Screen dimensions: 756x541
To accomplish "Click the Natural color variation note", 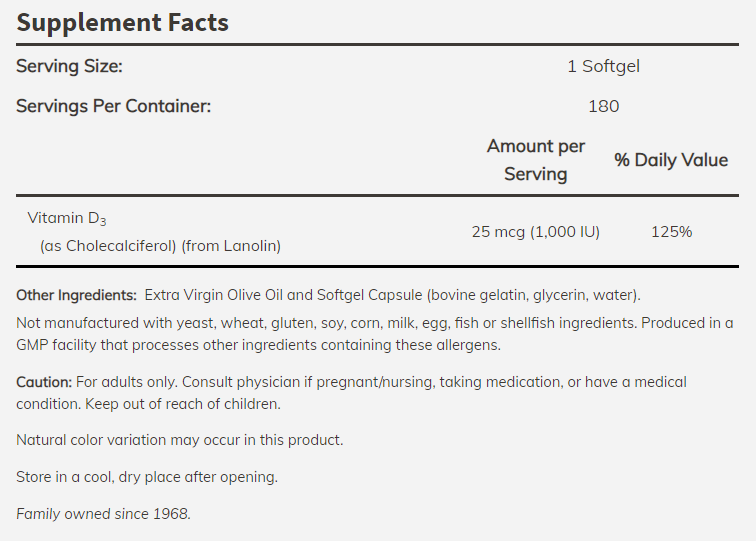I will [179, 440].
